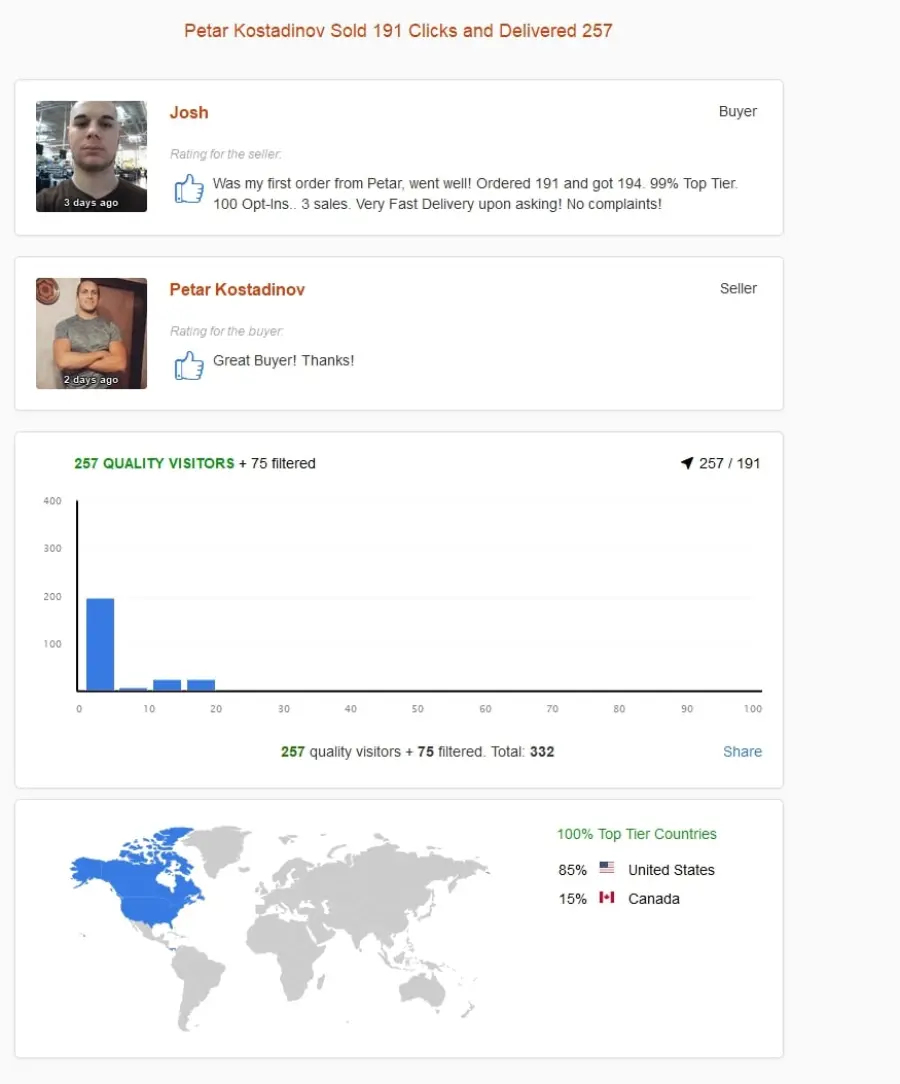This screenshot has width=900, height=1084.
Task: Click the '3 days ago' timestamp on Josh's photo
Action: (91, 203)
